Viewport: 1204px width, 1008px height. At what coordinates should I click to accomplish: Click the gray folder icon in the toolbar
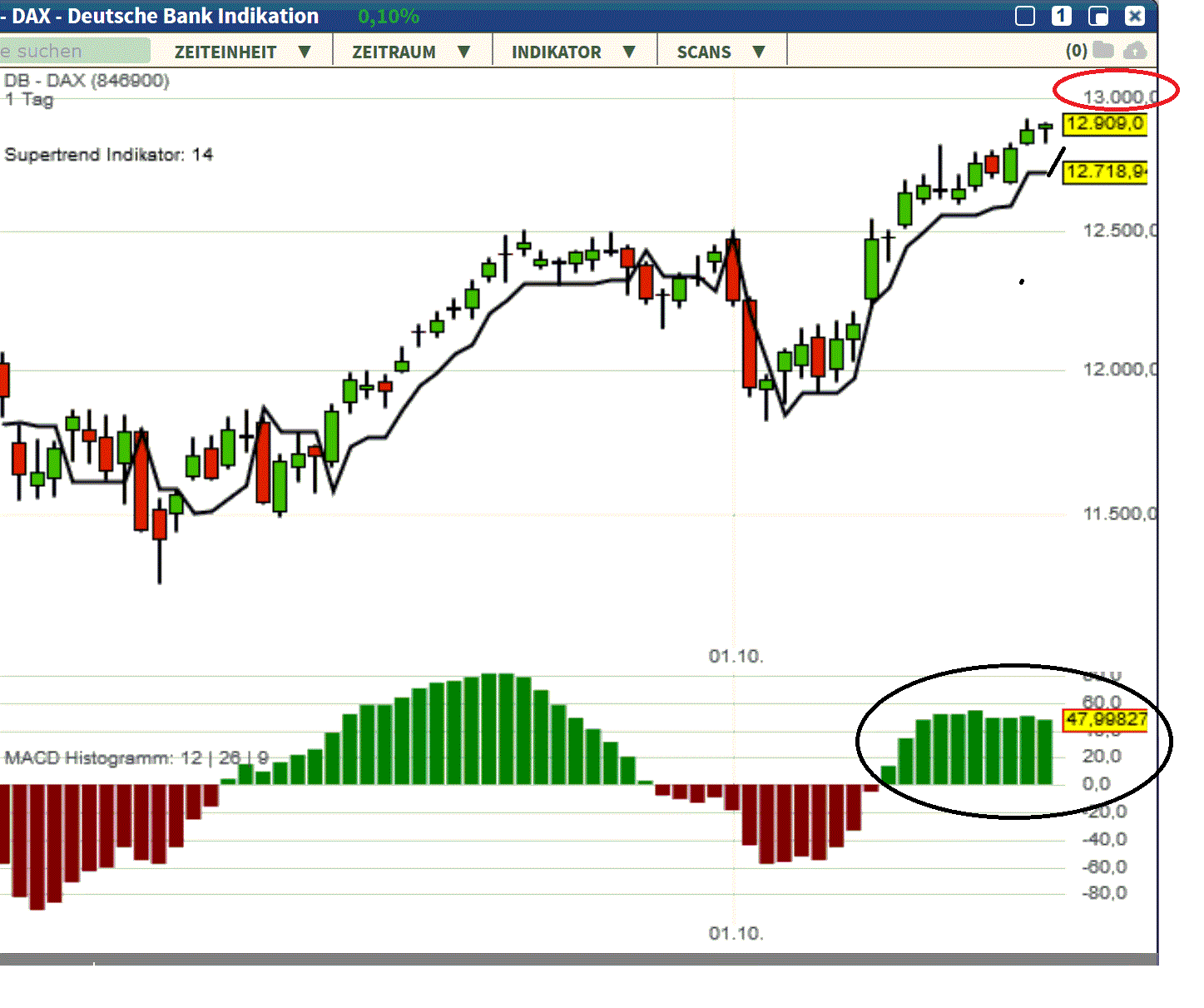[1103, 50]
